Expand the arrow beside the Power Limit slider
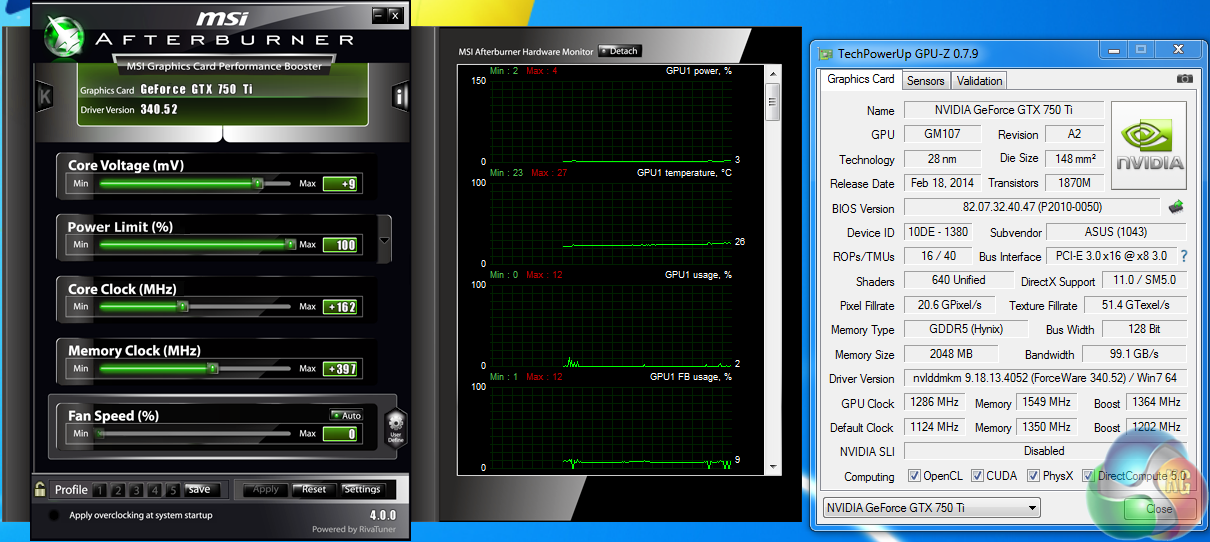This screenshot has width=1210, height=542. pyautogui.click(x=385, y=241)
